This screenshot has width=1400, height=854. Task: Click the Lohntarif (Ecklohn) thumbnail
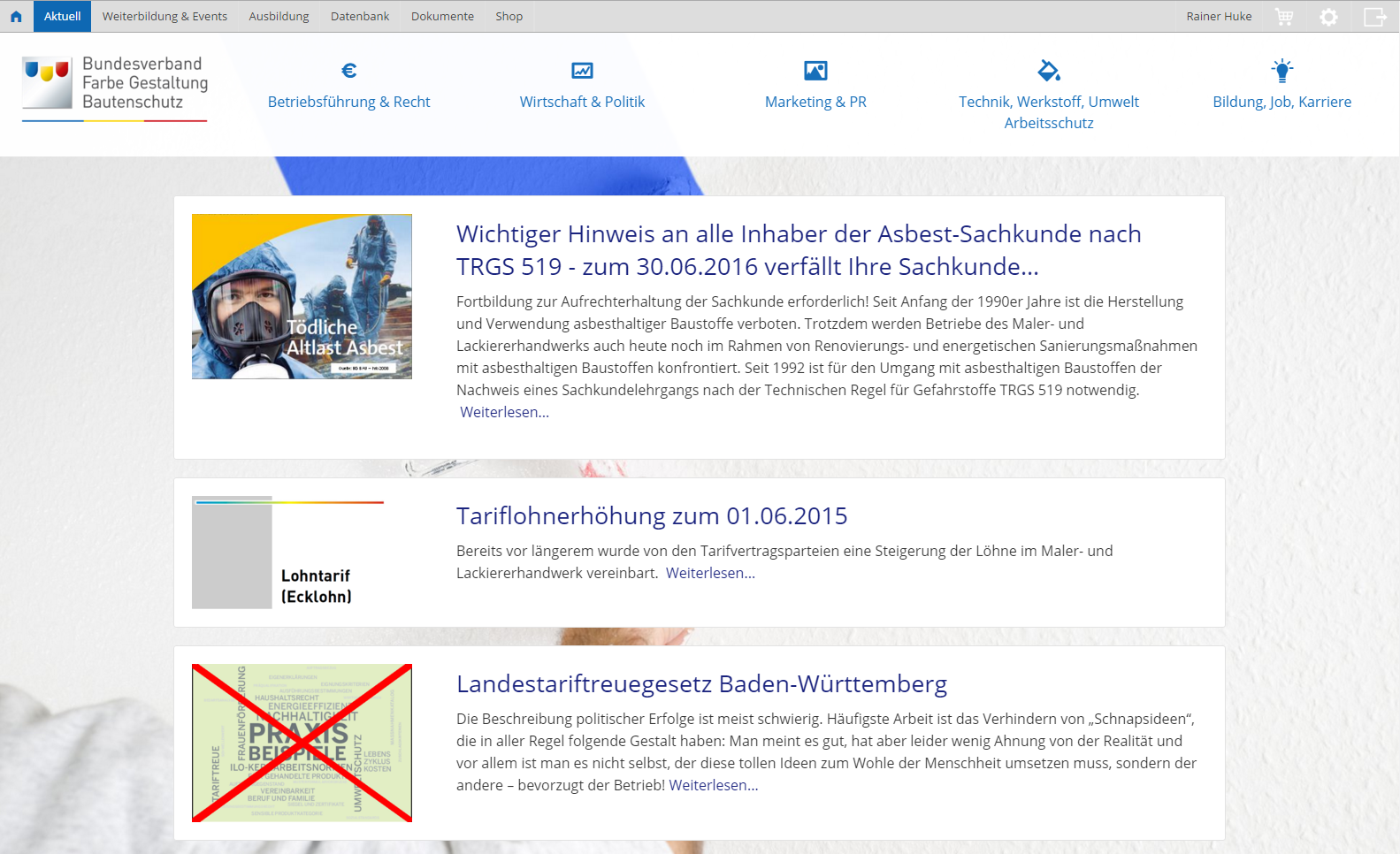click(x=288, y=553)
